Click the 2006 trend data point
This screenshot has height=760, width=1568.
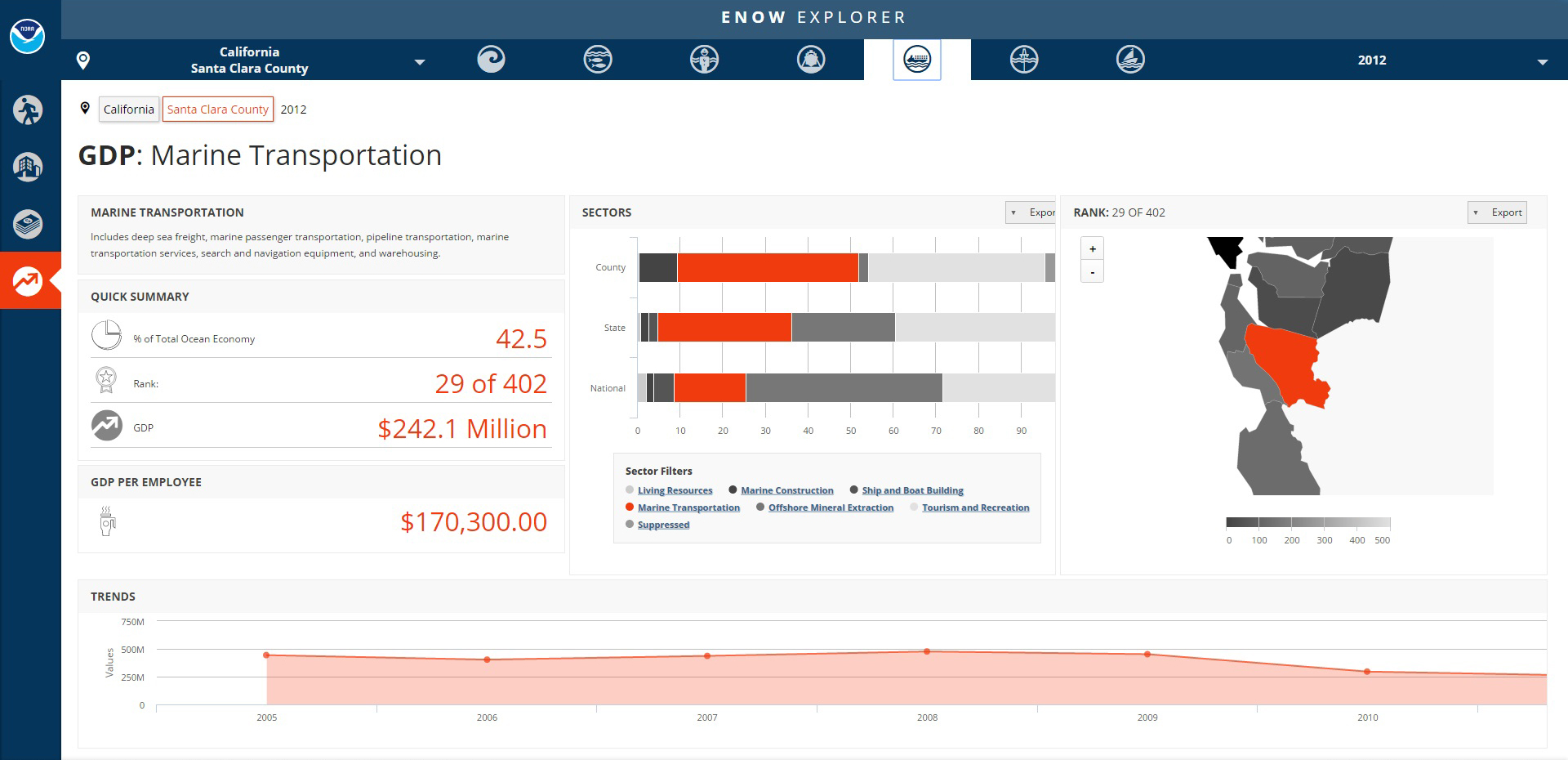(x=487, y=659)
